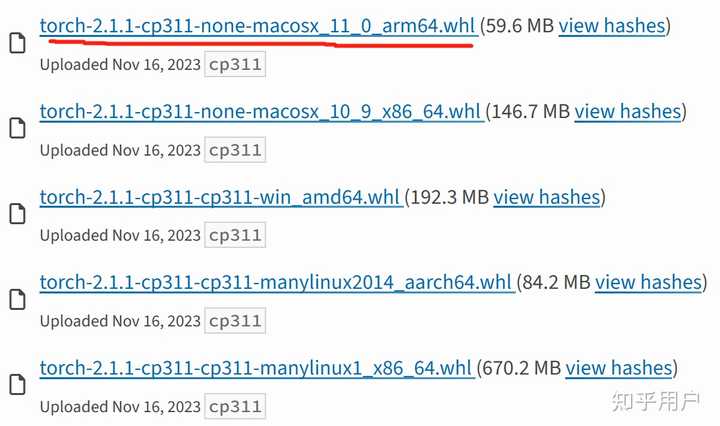View hashes for the 192.3 MB file
The width and height of the screenshot is (720, 426).
pos(547,197)
